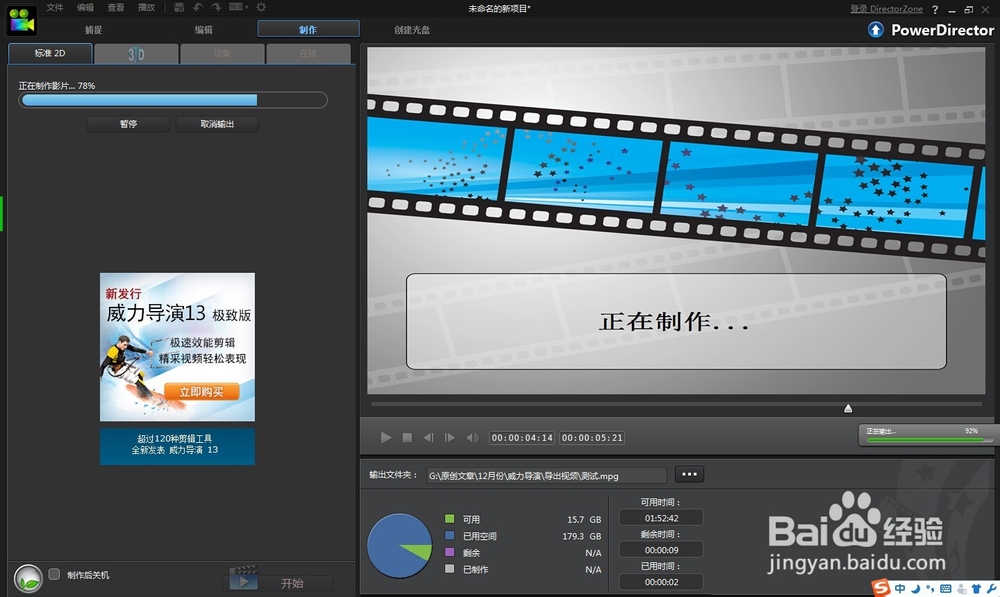Enable the 制作后关机 checkbox

54,574
